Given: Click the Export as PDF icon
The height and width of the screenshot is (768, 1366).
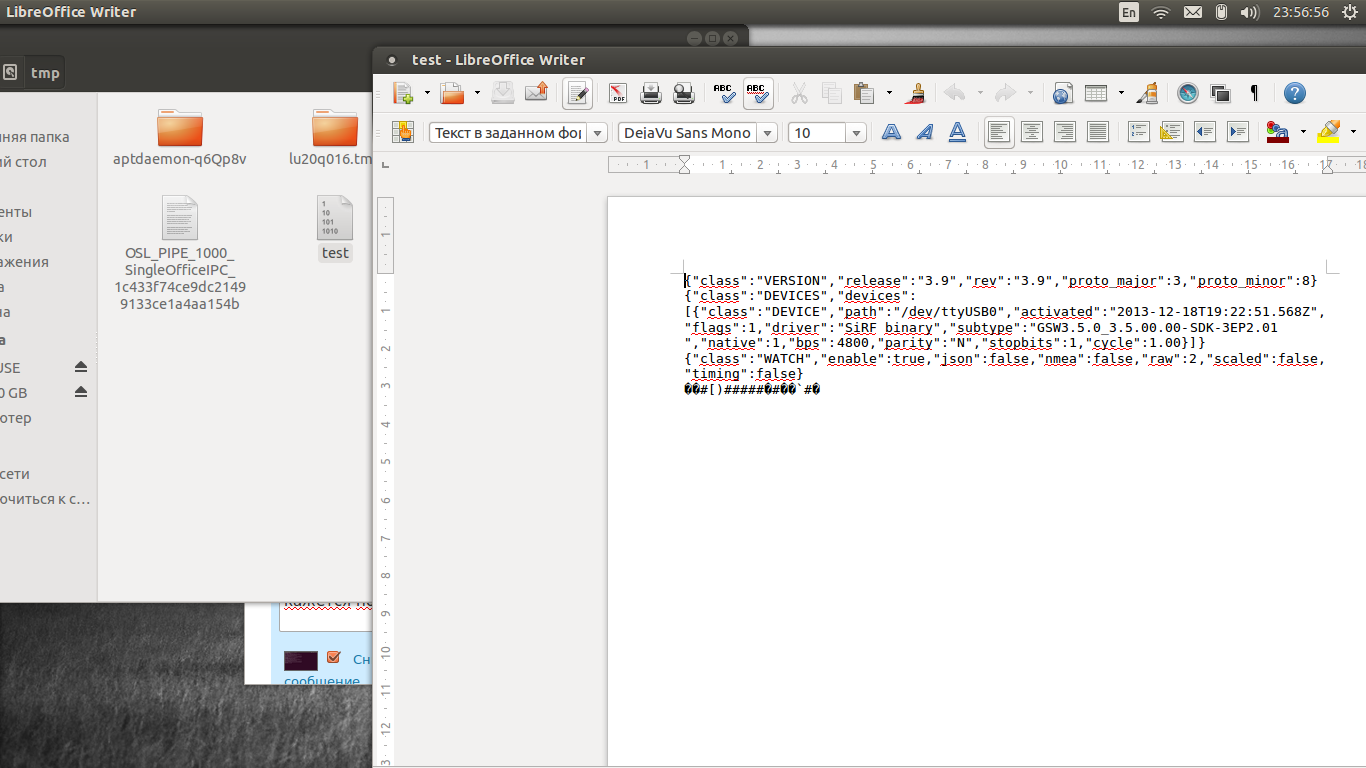Looking at the screenshot, I should 618,94.
